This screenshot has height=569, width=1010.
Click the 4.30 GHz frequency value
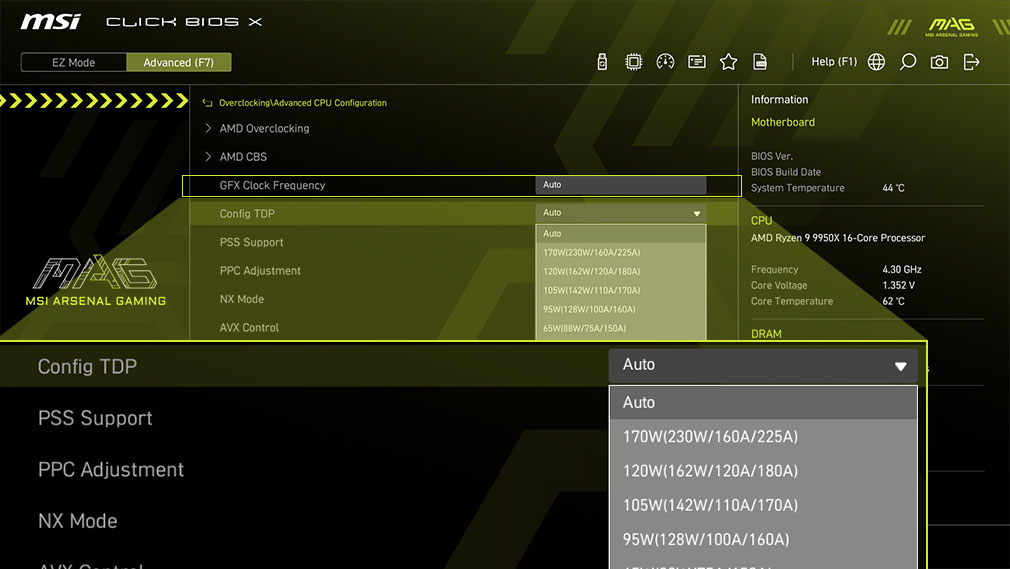(x=902, y=269)
